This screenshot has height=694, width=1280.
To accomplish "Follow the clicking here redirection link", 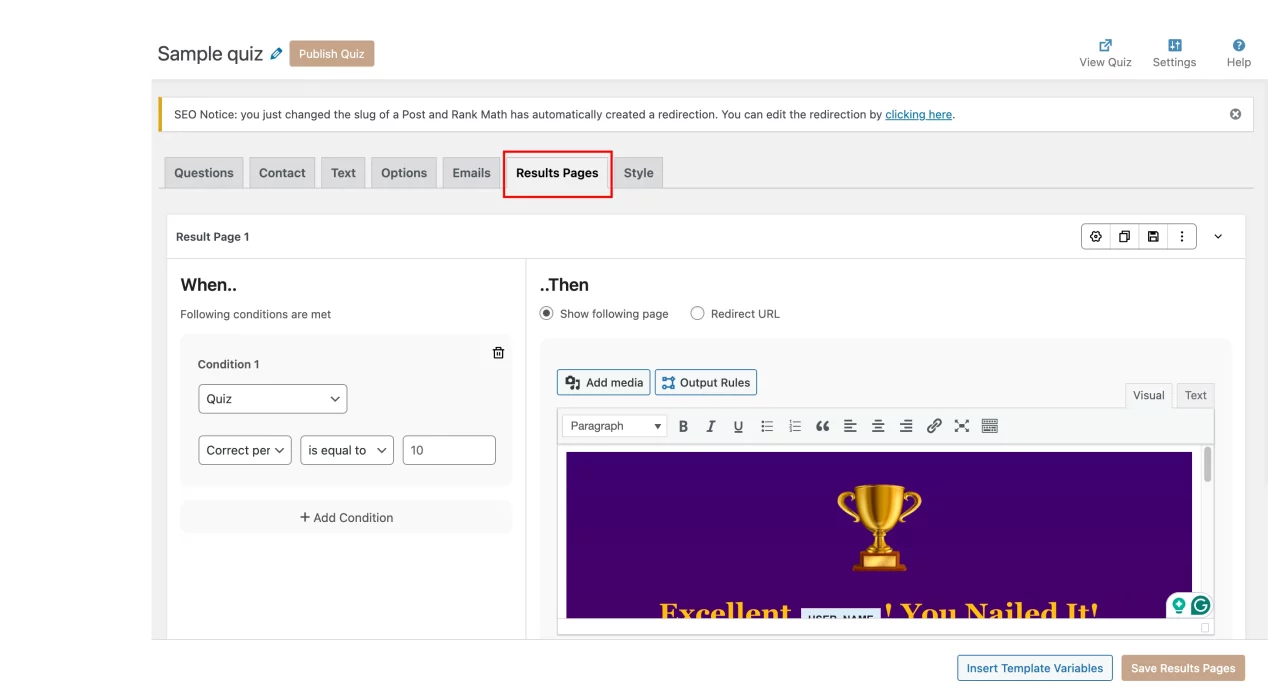I will [918, 114].
